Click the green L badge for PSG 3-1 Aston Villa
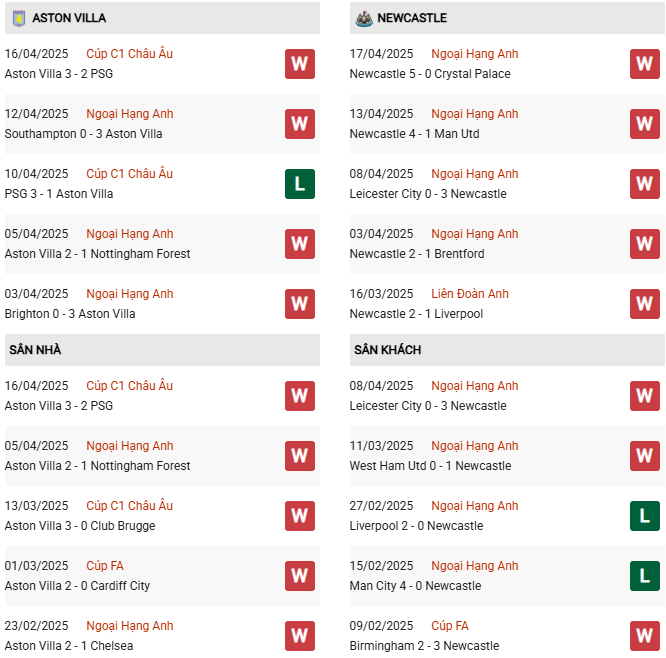This screenshot has width=666, height=658. [300, 184]
